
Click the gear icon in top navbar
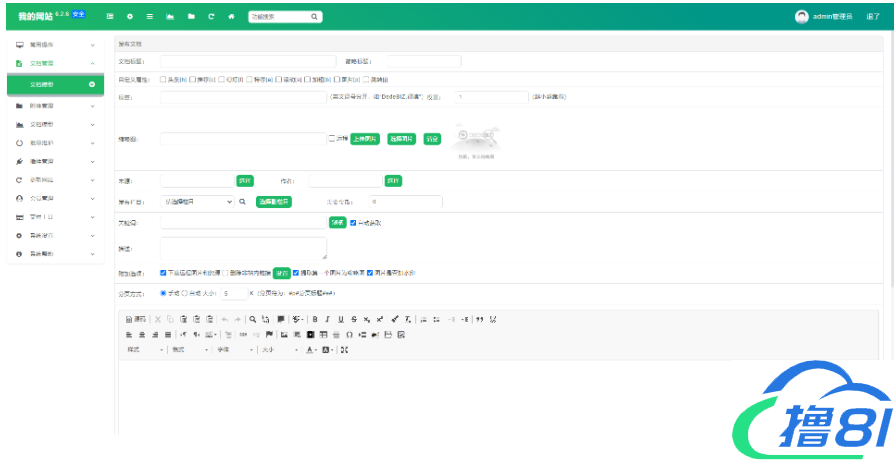pos(130,17)
